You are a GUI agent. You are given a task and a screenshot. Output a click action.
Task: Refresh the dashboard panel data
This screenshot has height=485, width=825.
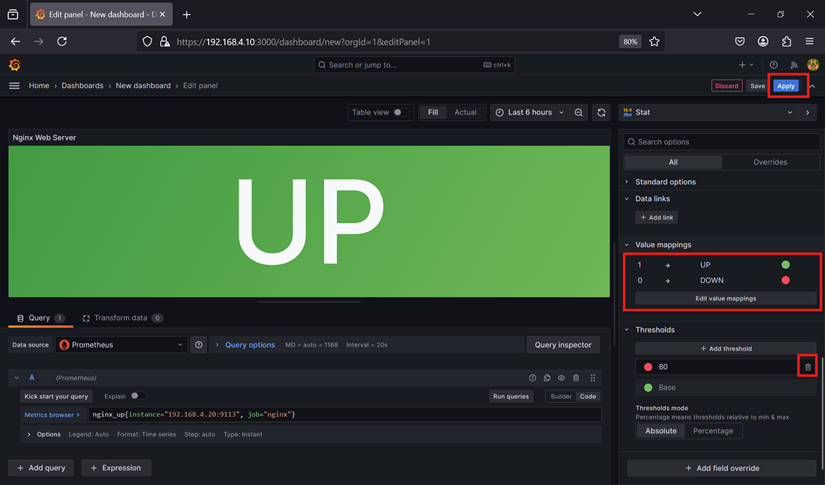point(601,113)
